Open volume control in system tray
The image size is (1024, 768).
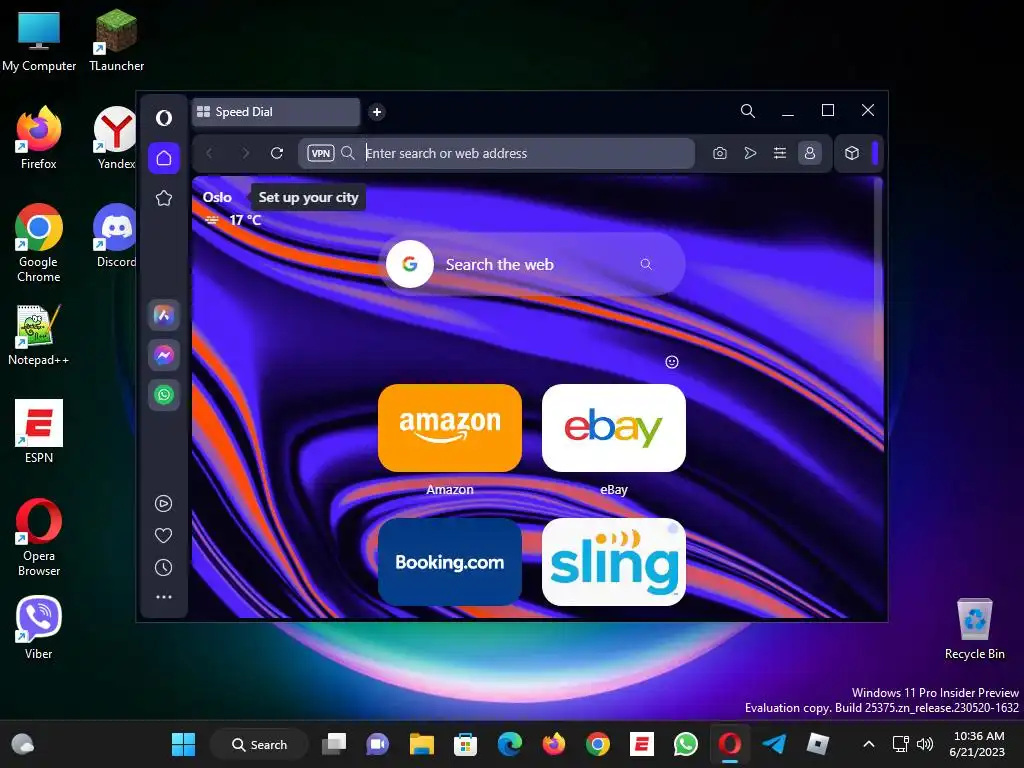tap(925, 744)
